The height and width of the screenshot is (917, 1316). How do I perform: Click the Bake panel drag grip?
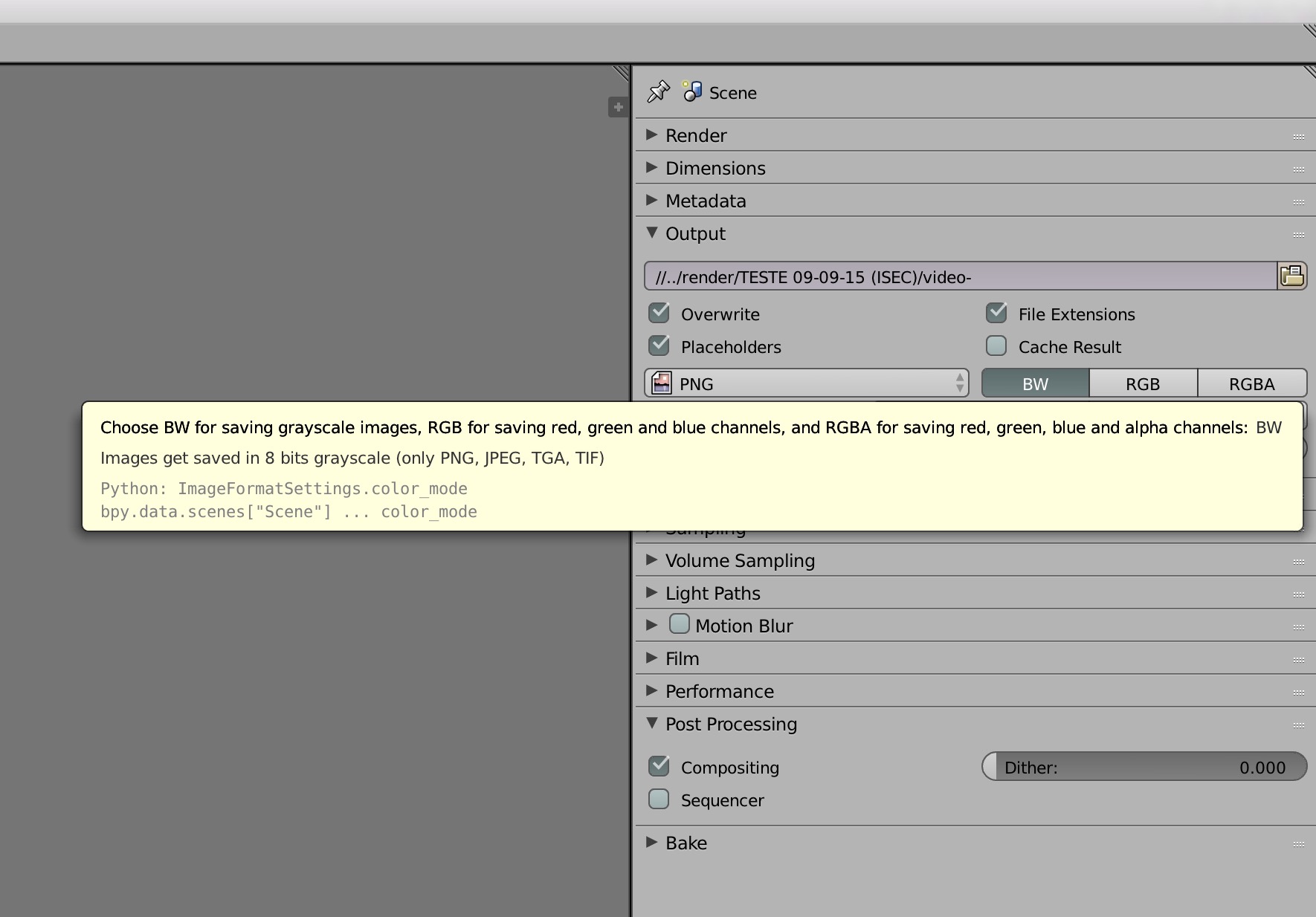tap(1299, 844)
